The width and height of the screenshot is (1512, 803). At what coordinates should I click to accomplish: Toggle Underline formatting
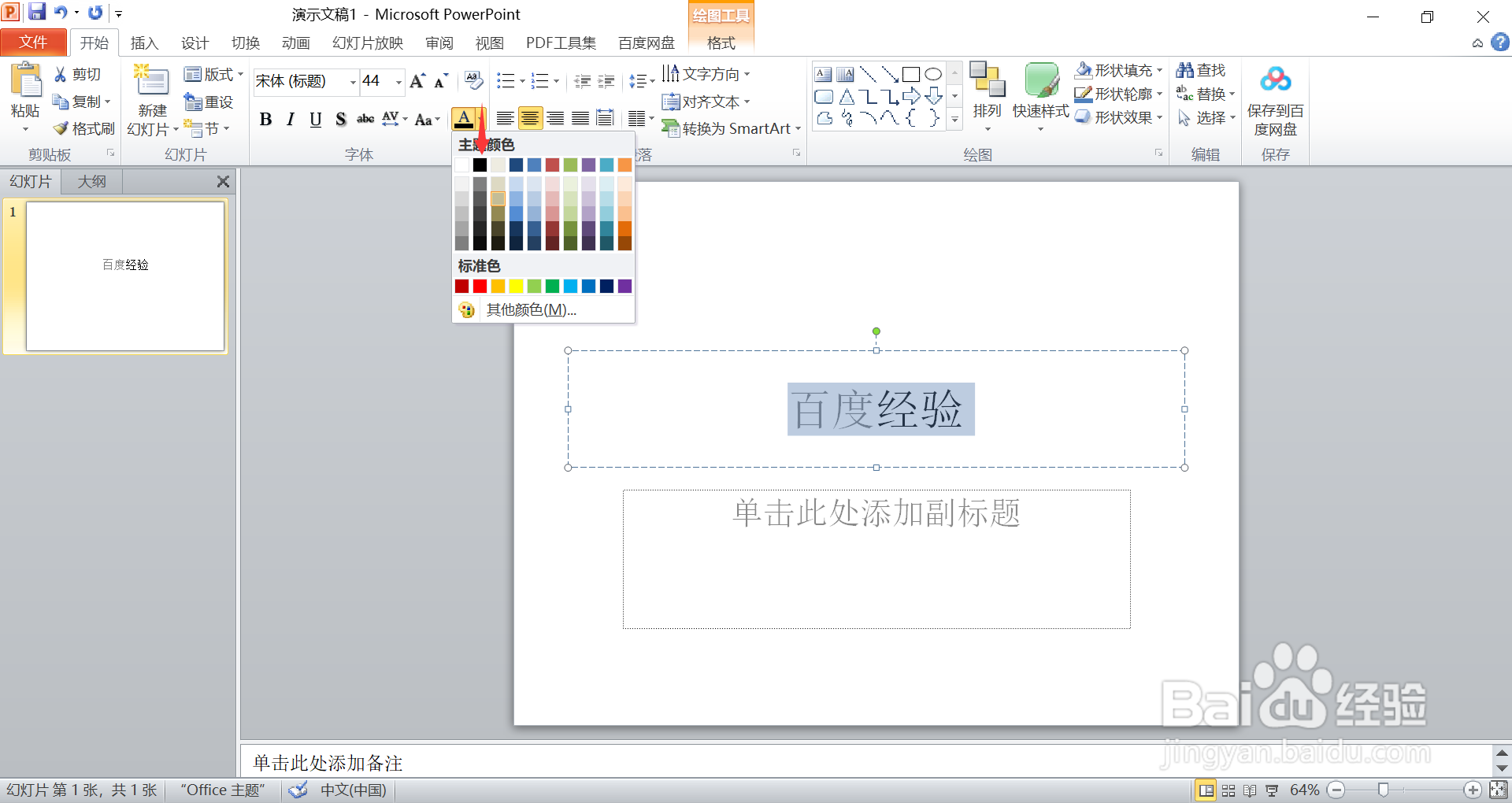point(316,119)
